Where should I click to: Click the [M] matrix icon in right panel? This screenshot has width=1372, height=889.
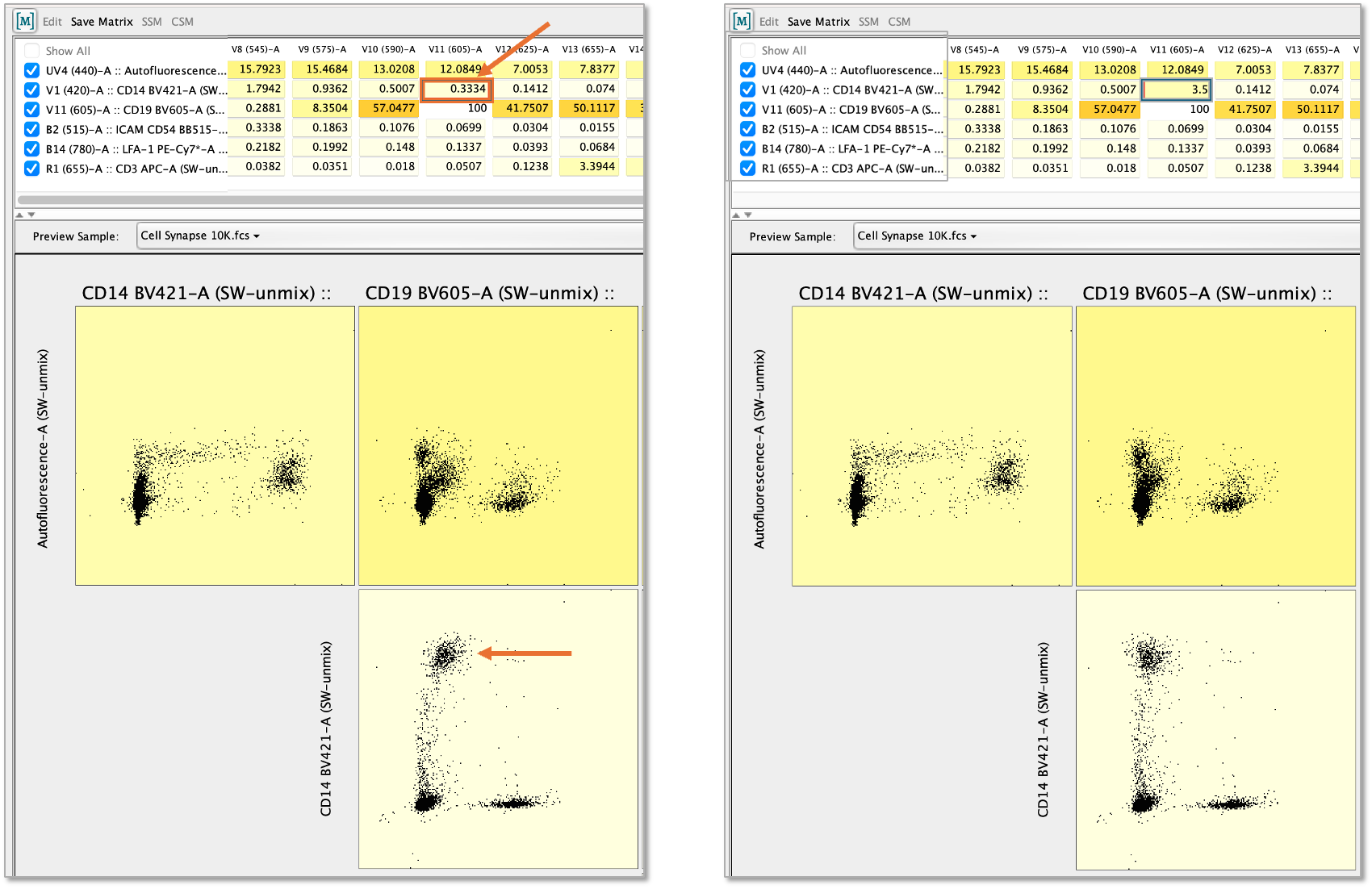pos(742,21)
